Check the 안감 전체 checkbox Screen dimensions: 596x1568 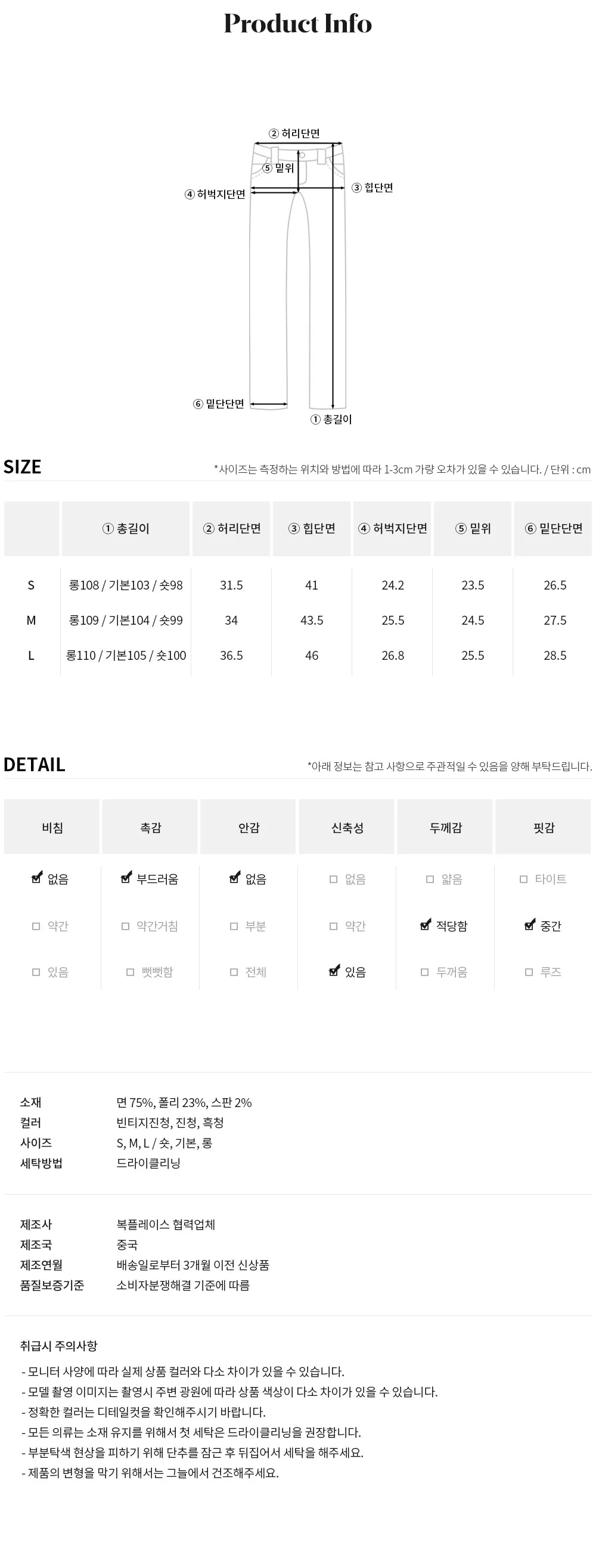pyautogui.click(x=234, y=972)
